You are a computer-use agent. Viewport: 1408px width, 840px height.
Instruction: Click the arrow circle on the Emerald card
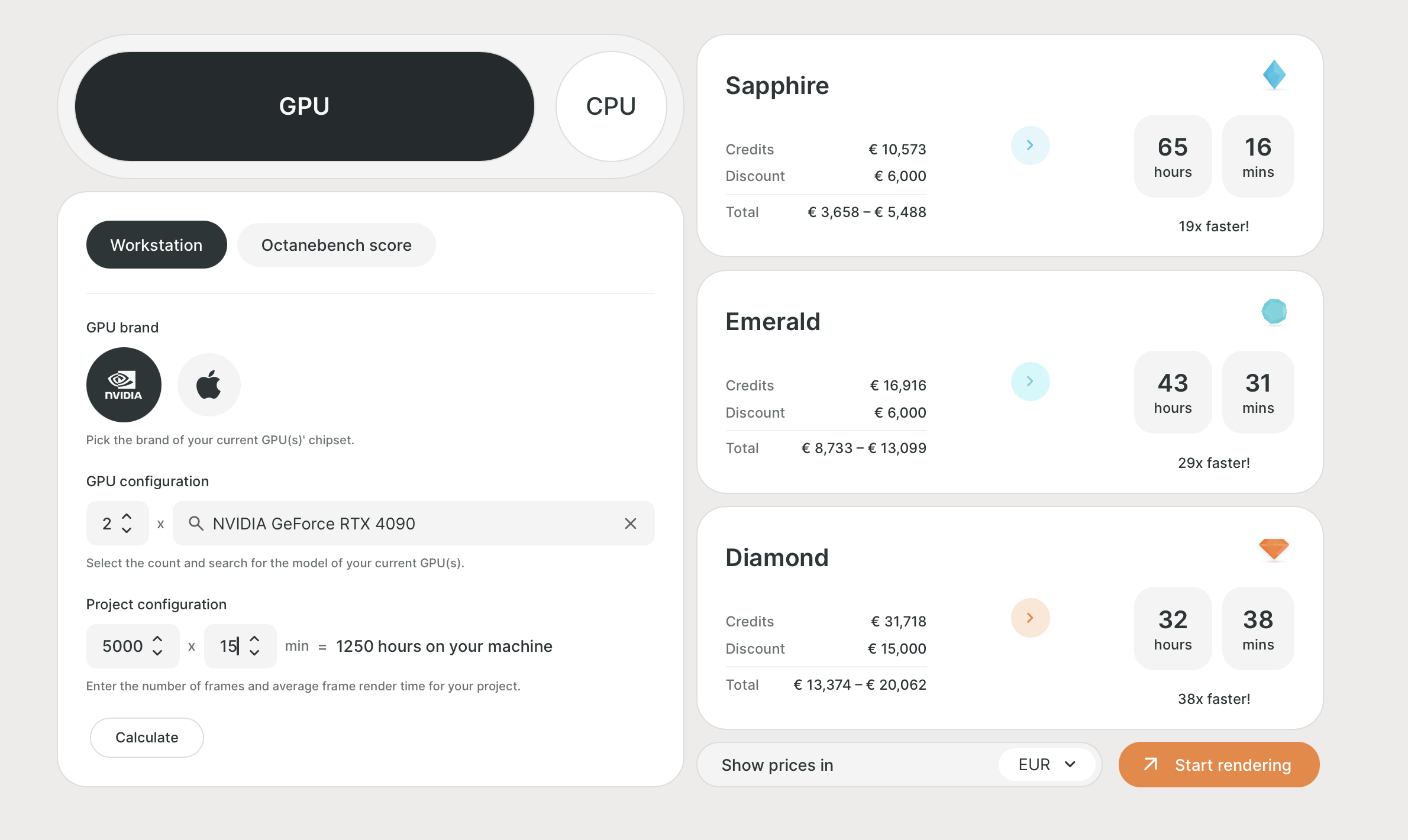tap(1031, 382)
